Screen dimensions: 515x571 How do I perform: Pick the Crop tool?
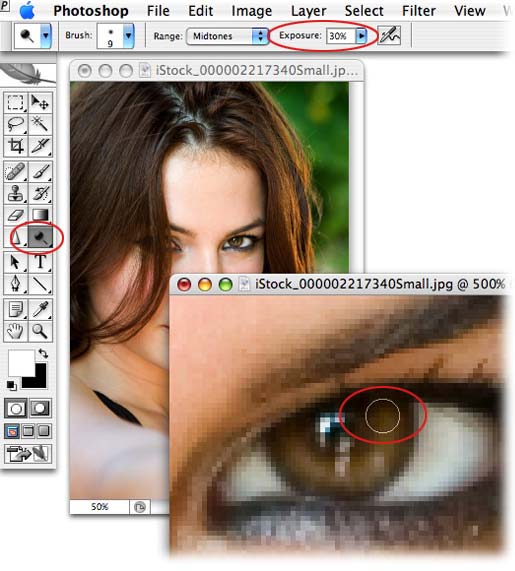point(15,146)
